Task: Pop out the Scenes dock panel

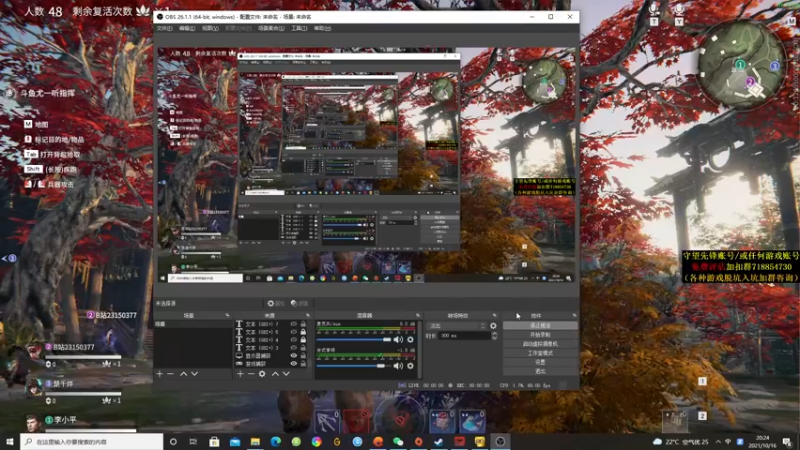Action: 227,315
